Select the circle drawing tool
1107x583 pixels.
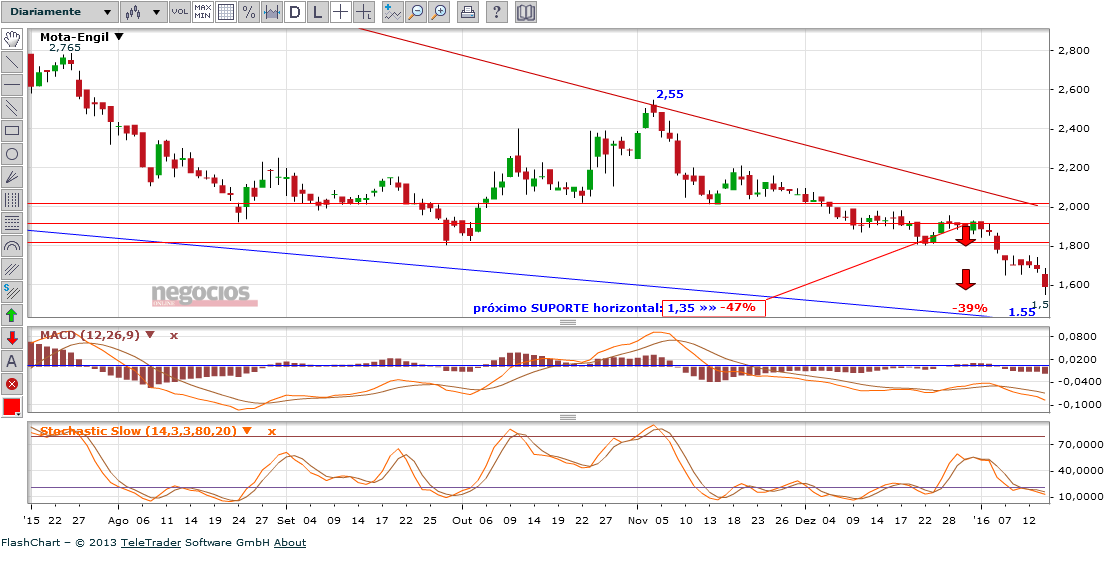(x=13, y=154)
